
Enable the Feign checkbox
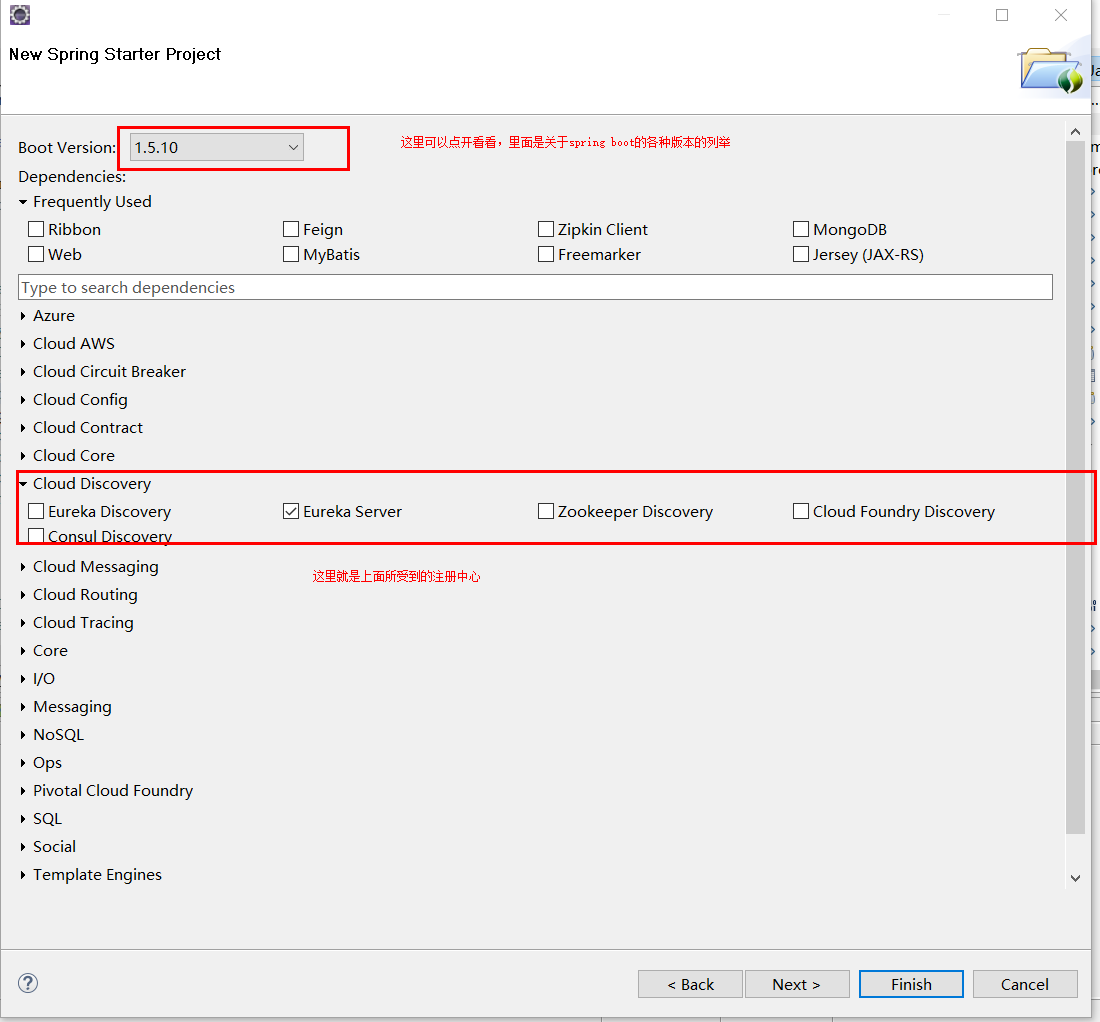pyautogui.click(x=290, y=229)
